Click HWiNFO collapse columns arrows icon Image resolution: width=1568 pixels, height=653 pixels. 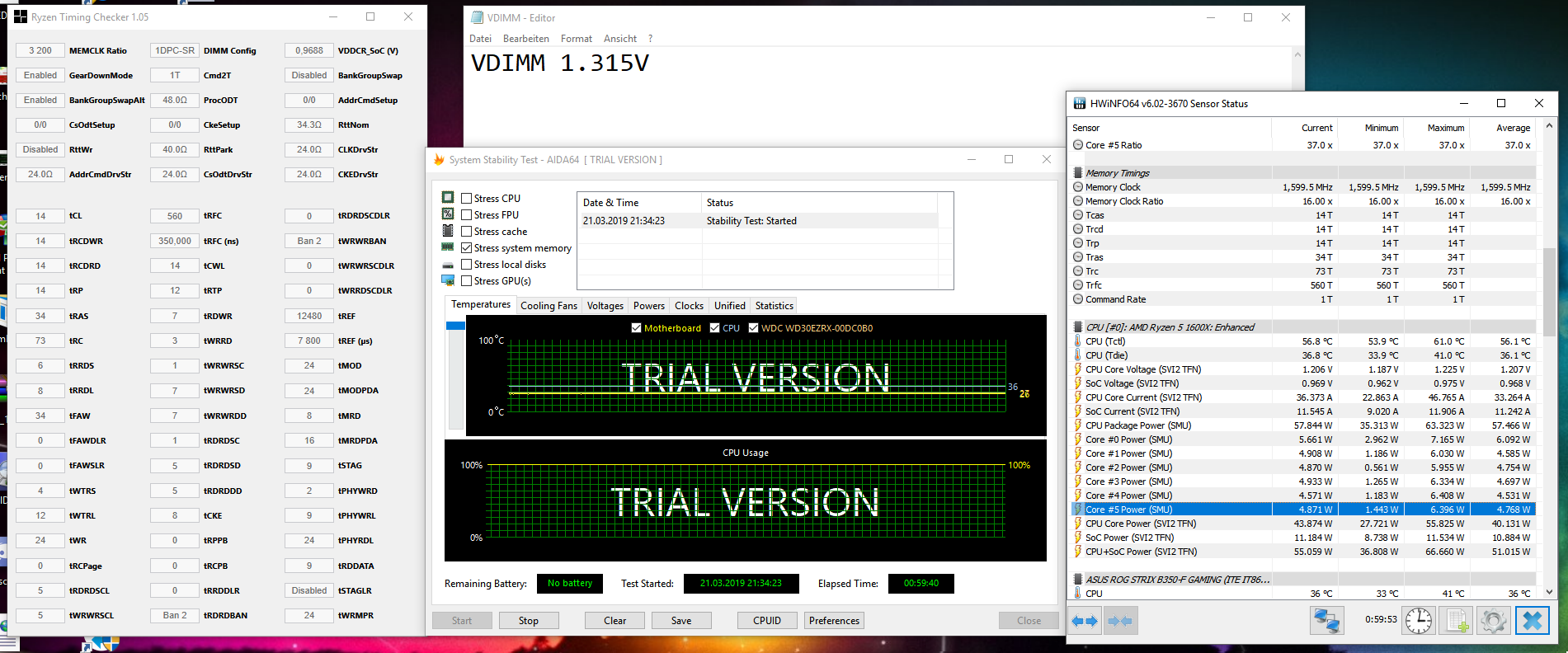coord(1120,621)
